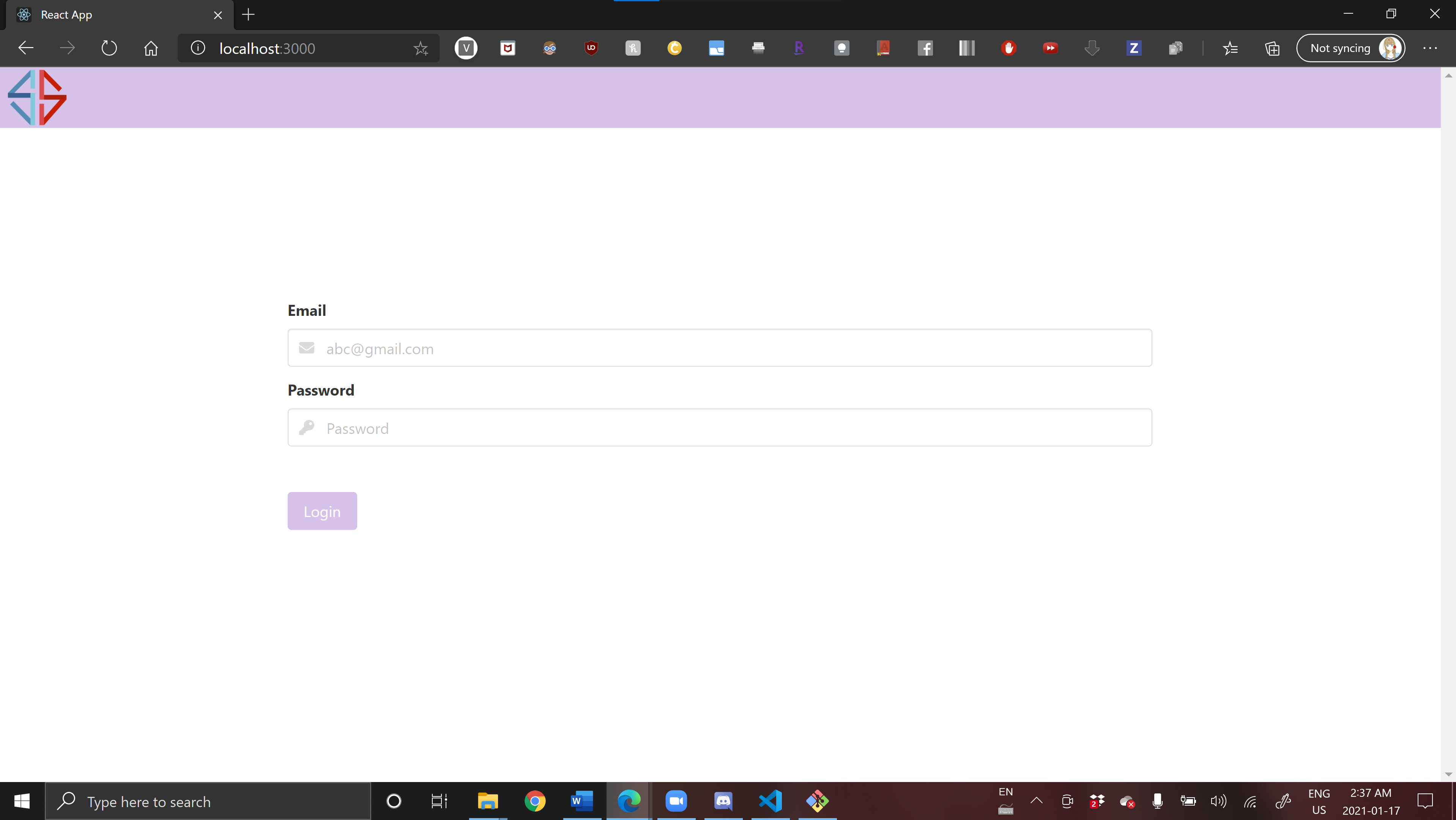Click the page scrollbar down arrow
The image size is (1456, 820).
coord(1448,774)
